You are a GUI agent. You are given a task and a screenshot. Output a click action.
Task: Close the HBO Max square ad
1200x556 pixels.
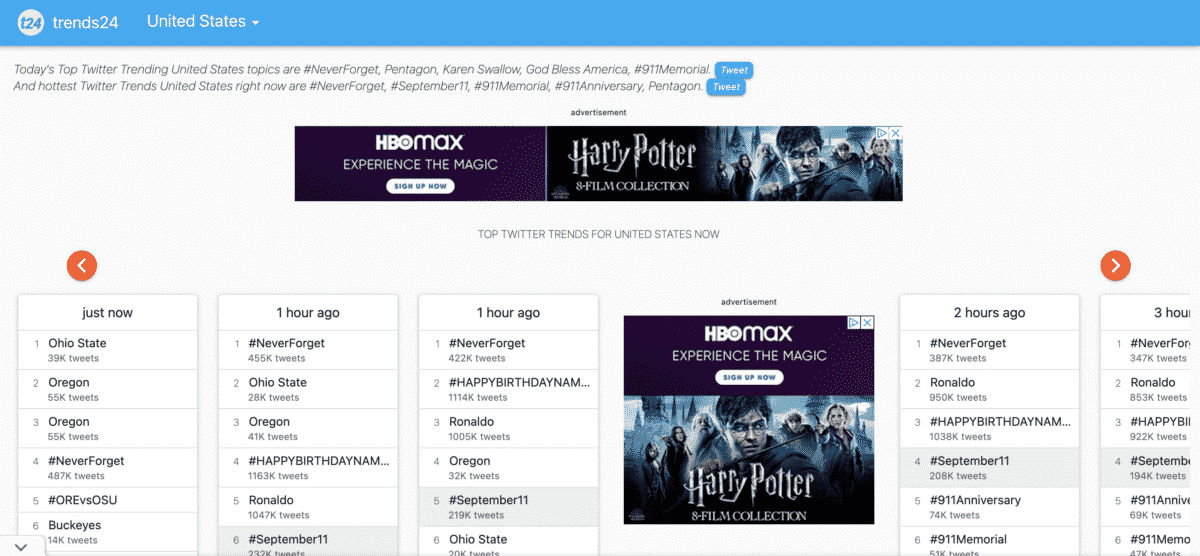point(867,323)
